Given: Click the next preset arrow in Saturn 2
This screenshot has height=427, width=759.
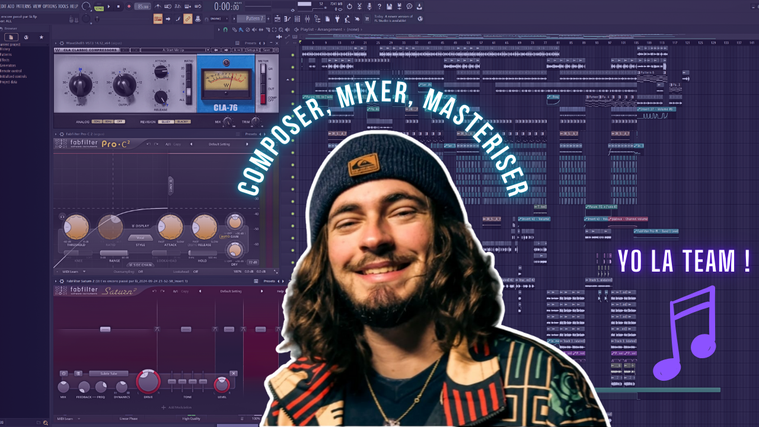Looking at the screenshot, I should point(262,291).
